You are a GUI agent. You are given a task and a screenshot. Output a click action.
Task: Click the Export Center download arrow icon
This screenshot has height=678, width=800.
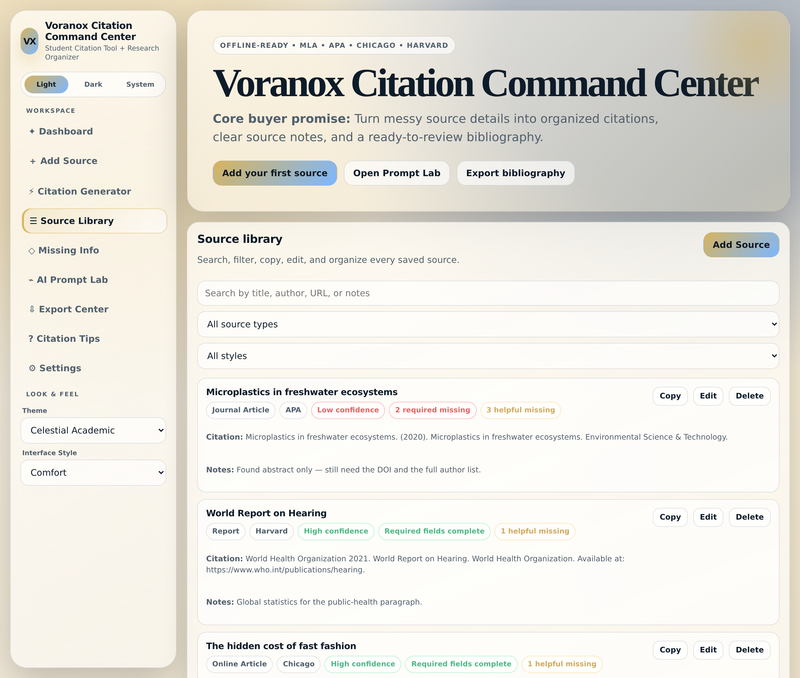tap(32, 309)
